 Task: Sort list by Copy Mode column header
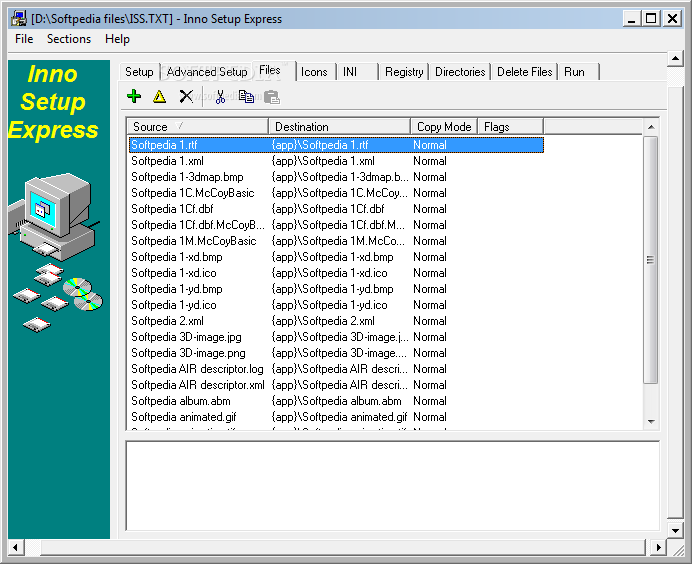(x=444, y=127)
